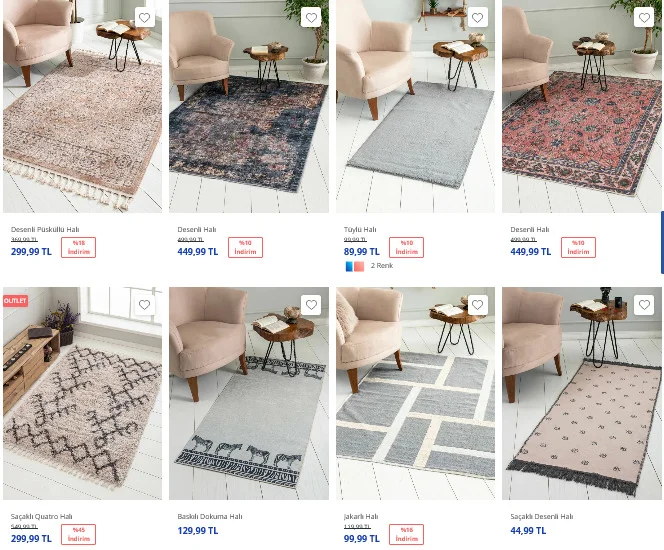664x550 pixels.
Task: Click the OUTLET badge on Quatro rug
Action: click(x=15, y=301)
